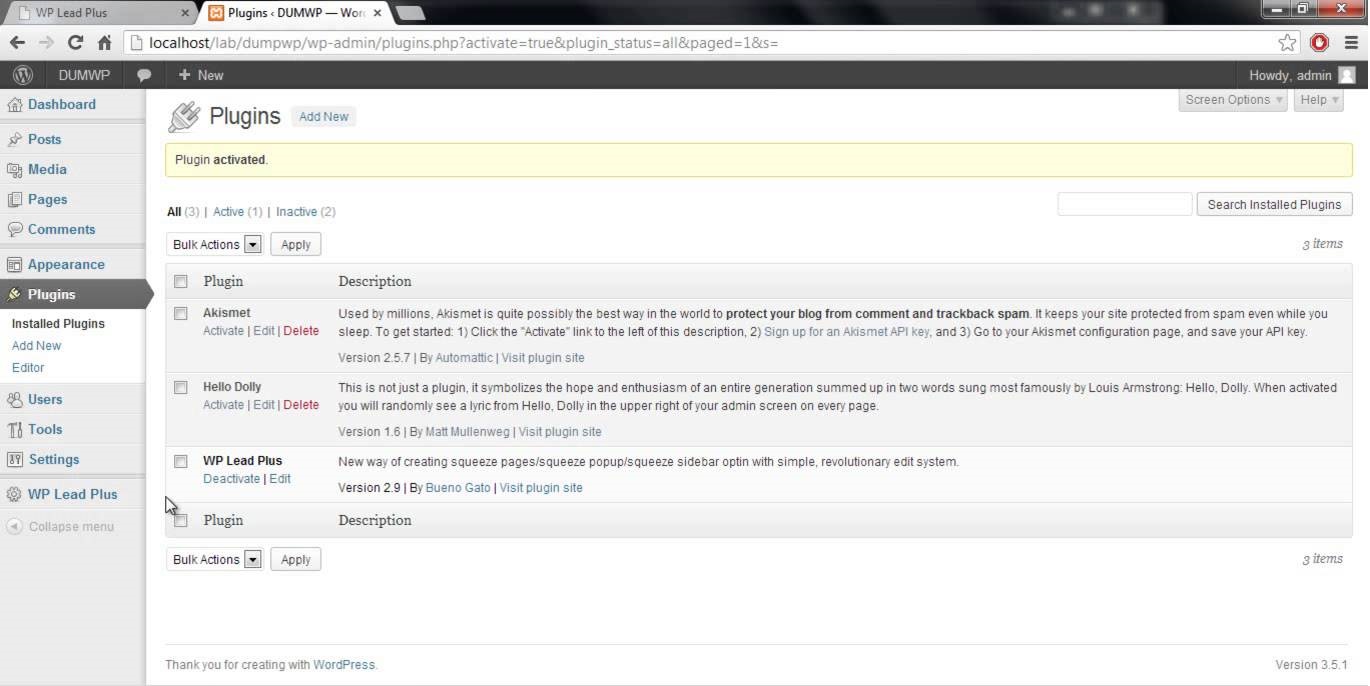Open the comments bubble icon in admin bar
The image size is (1370, 686).
click(144, 75)
